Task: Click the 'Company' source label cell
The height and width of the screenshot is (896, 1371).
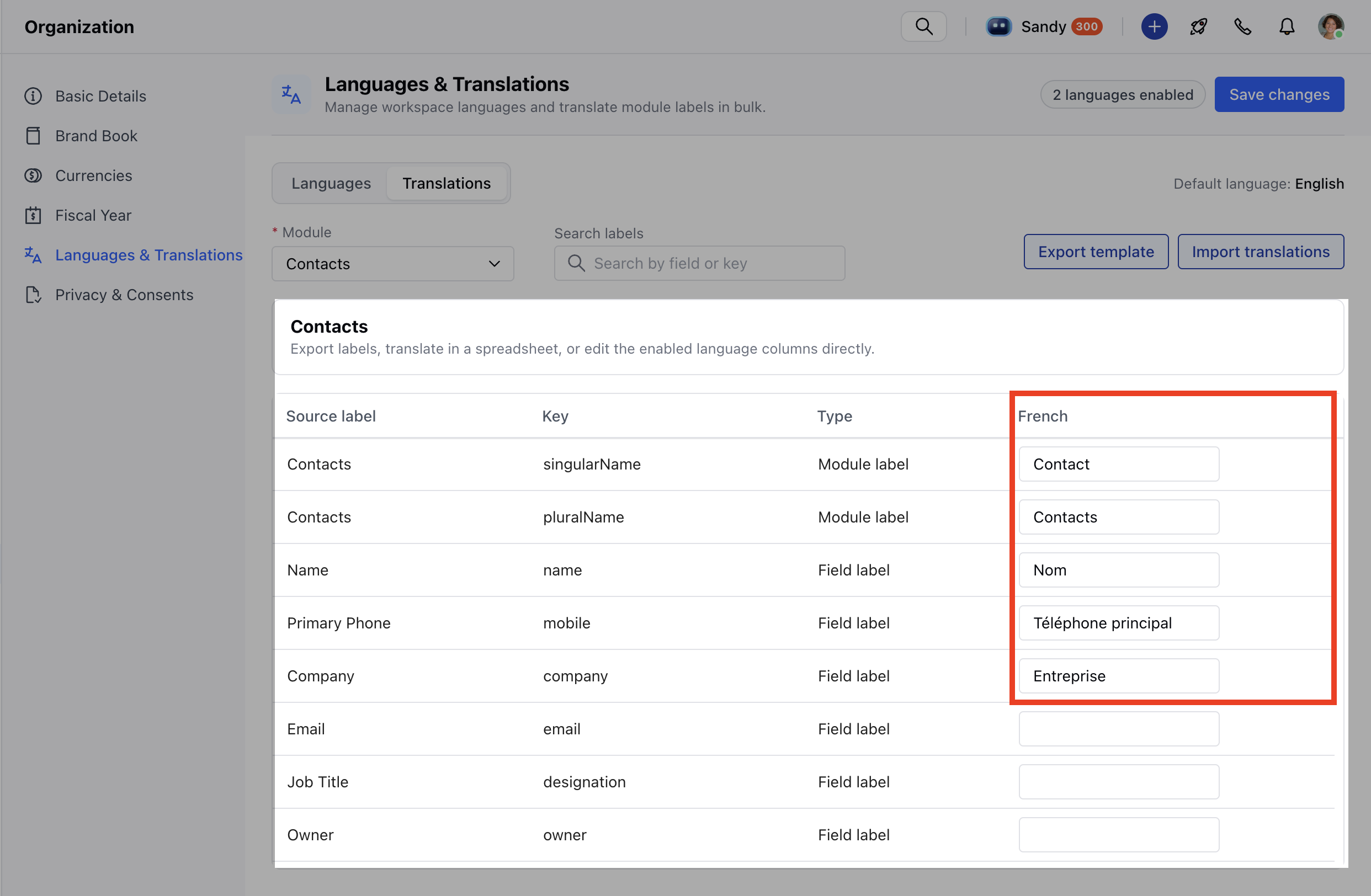Action: (x=321, y=676)
